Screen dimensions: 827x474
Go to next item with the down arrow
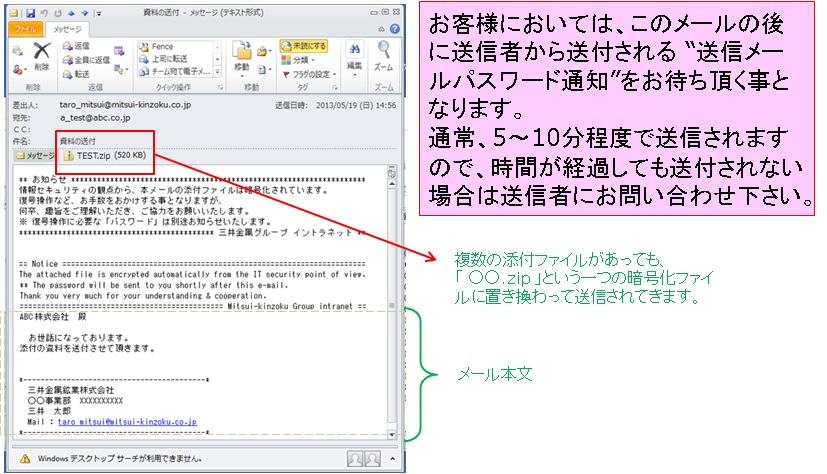[x=84, y=13]
